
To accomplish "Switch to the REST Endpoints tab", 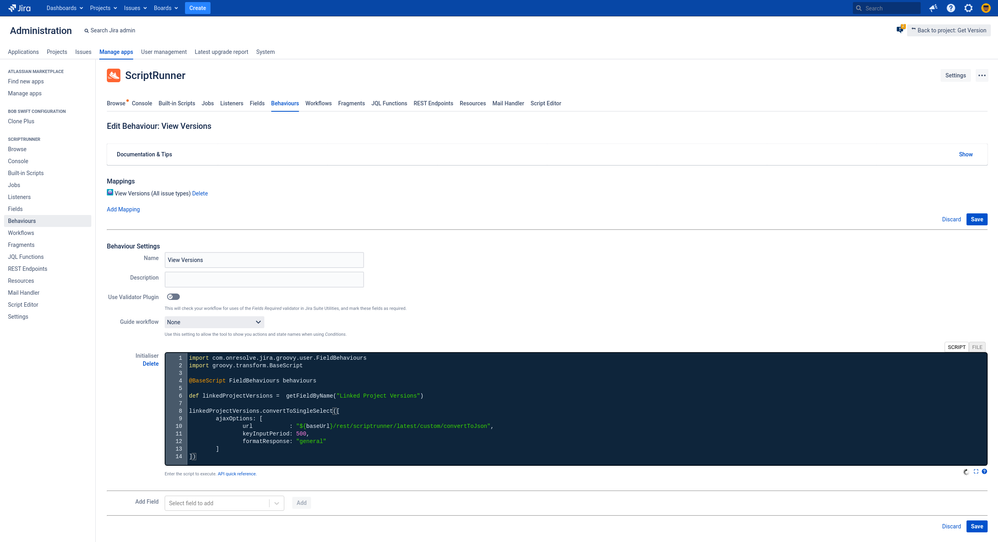I will [433, 103].
